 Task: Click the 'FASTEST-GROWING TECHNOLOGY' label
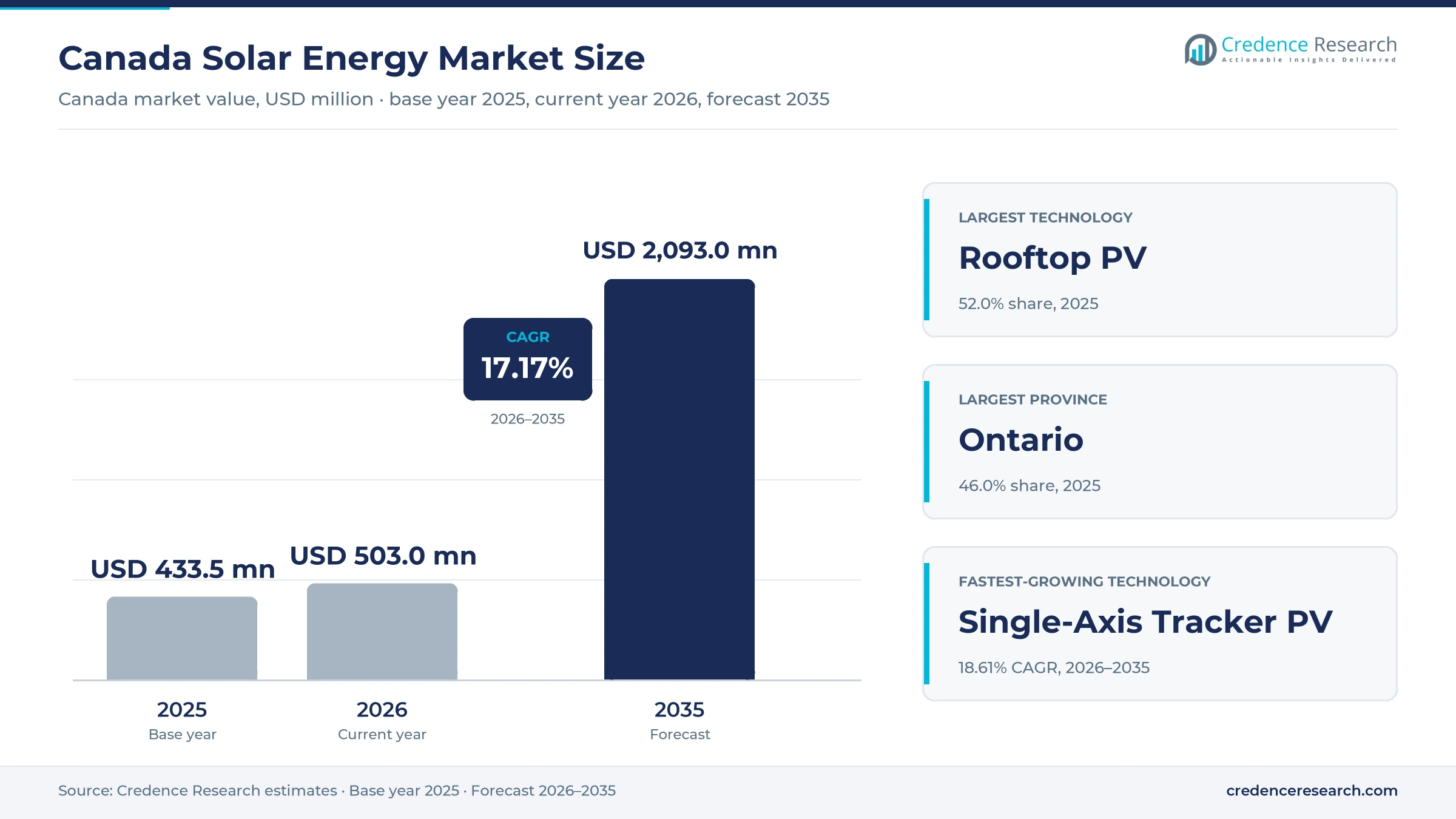point(1084,581)
